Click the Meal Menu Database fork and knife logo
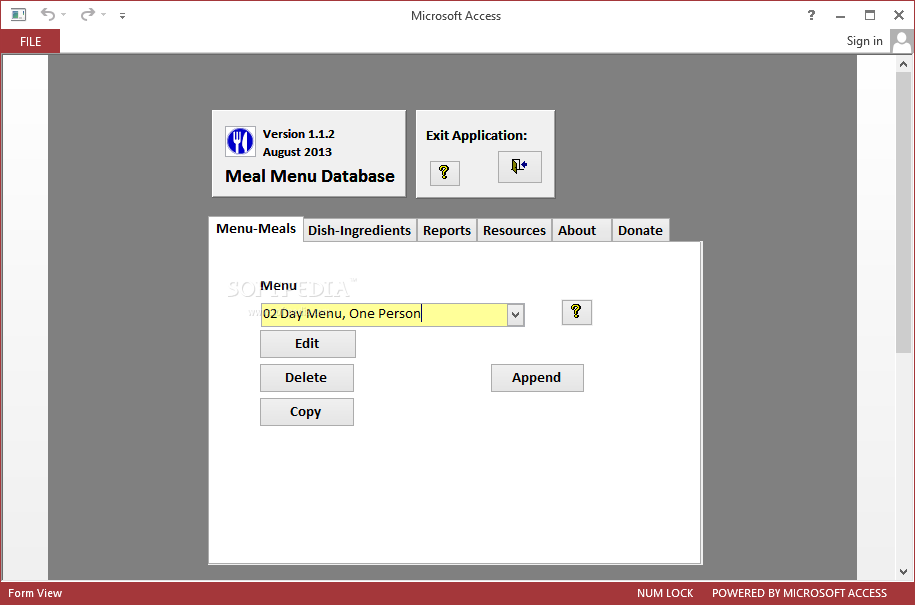Screen dimensions: 915x605 coord(240,142)
